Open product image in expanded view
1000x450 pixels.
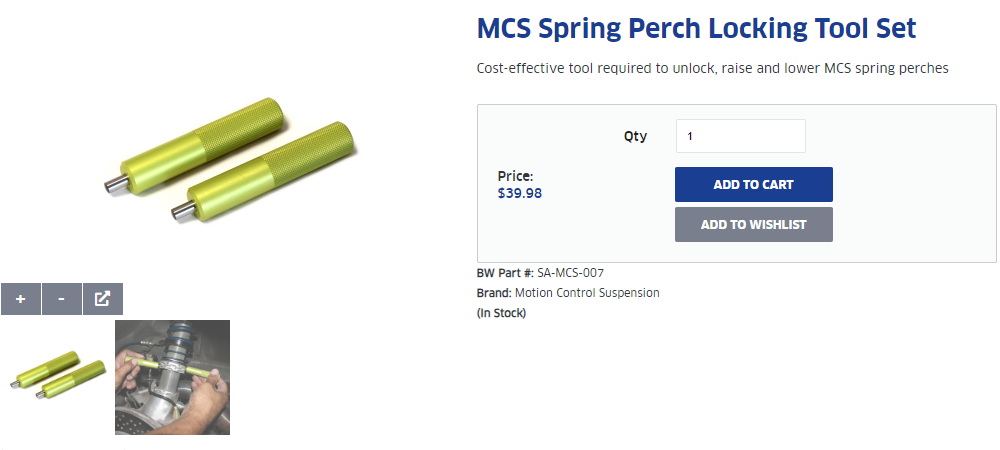(102, 299)
